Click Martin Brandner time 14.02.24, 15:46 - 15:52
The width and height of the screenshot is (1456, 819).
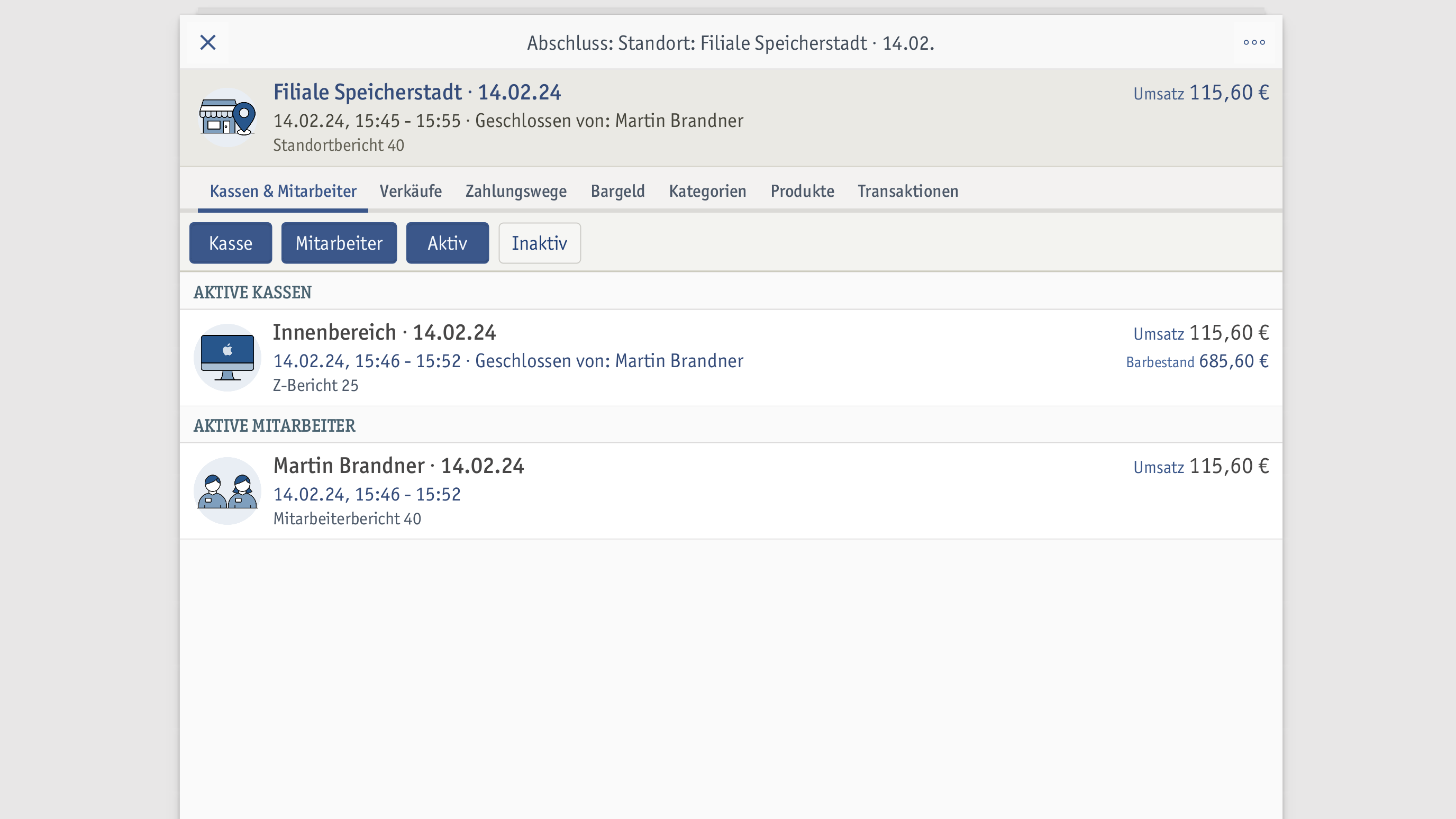[x=367, y=495]
